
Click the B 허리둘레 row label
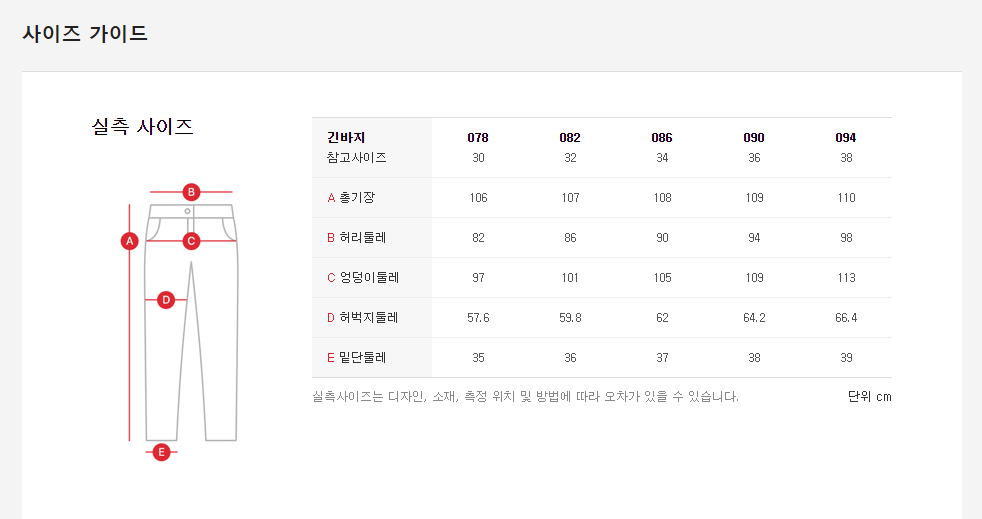(x=356, y=238)
